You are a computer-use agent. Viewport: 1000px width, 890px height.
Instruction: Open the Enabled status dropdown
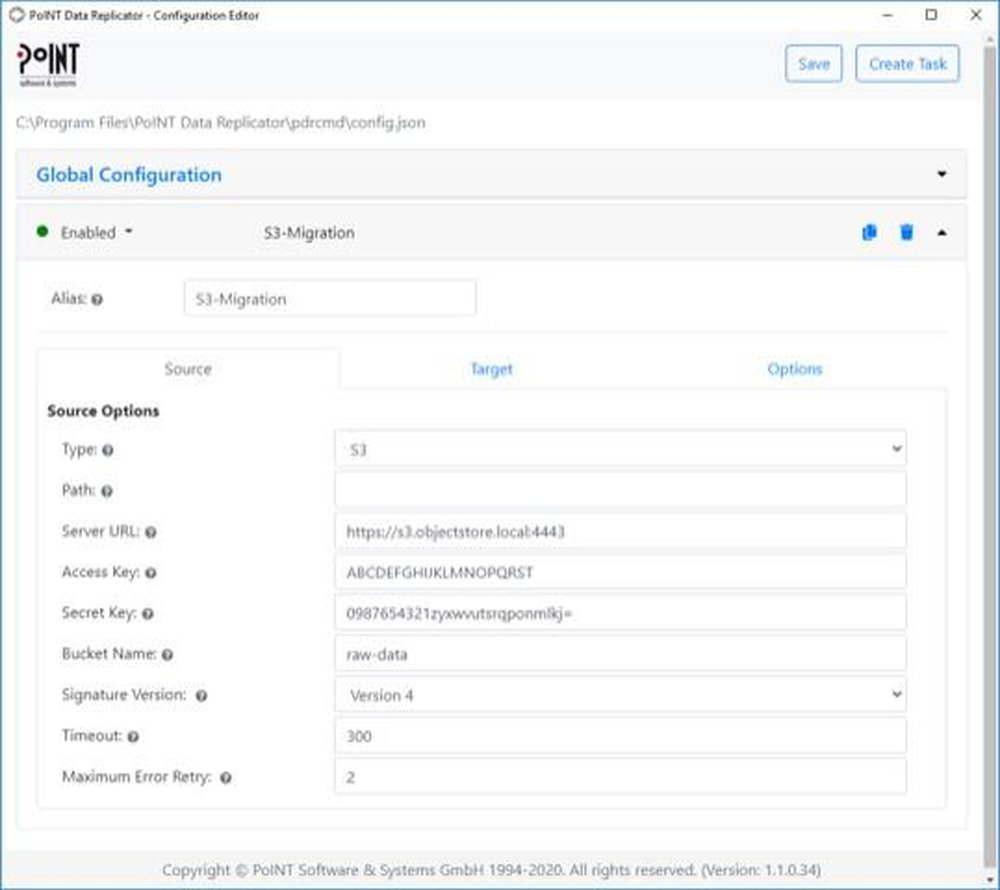coord(97,232)
